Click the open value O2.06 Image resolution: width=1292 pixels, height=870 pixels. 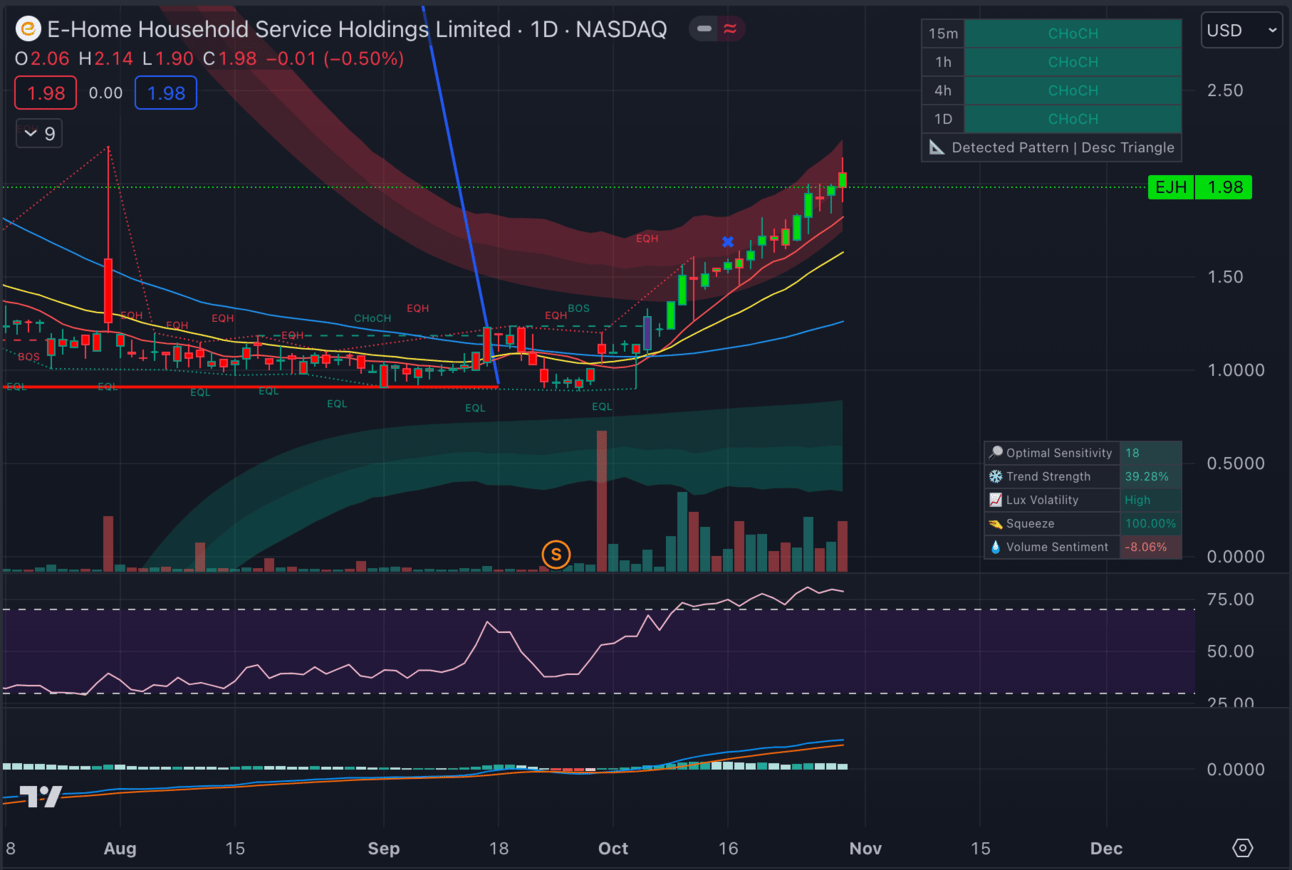pos(43,59)
